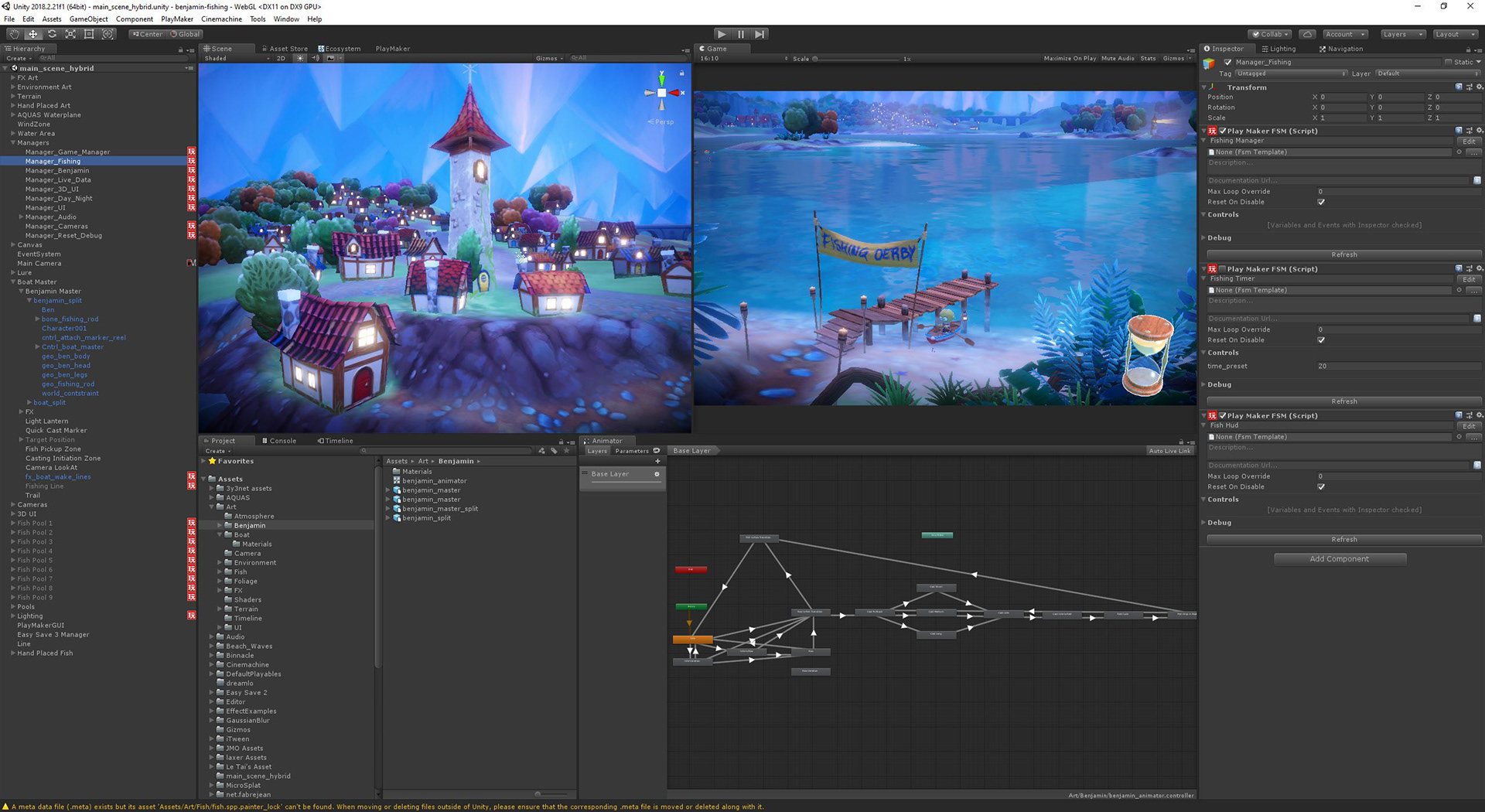
Task: Click the Play button
Action: (x=722, y=34)
